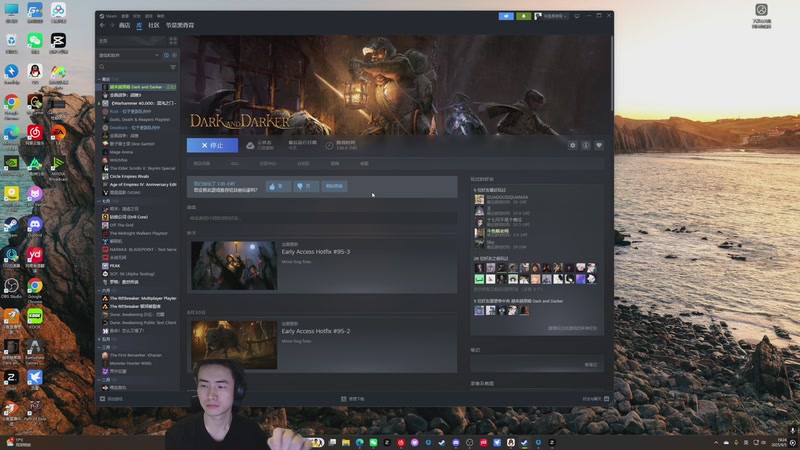This screenshot has width=800, height=450.
Task: Open the downloads manager at bottom
Action: [353, 399]
